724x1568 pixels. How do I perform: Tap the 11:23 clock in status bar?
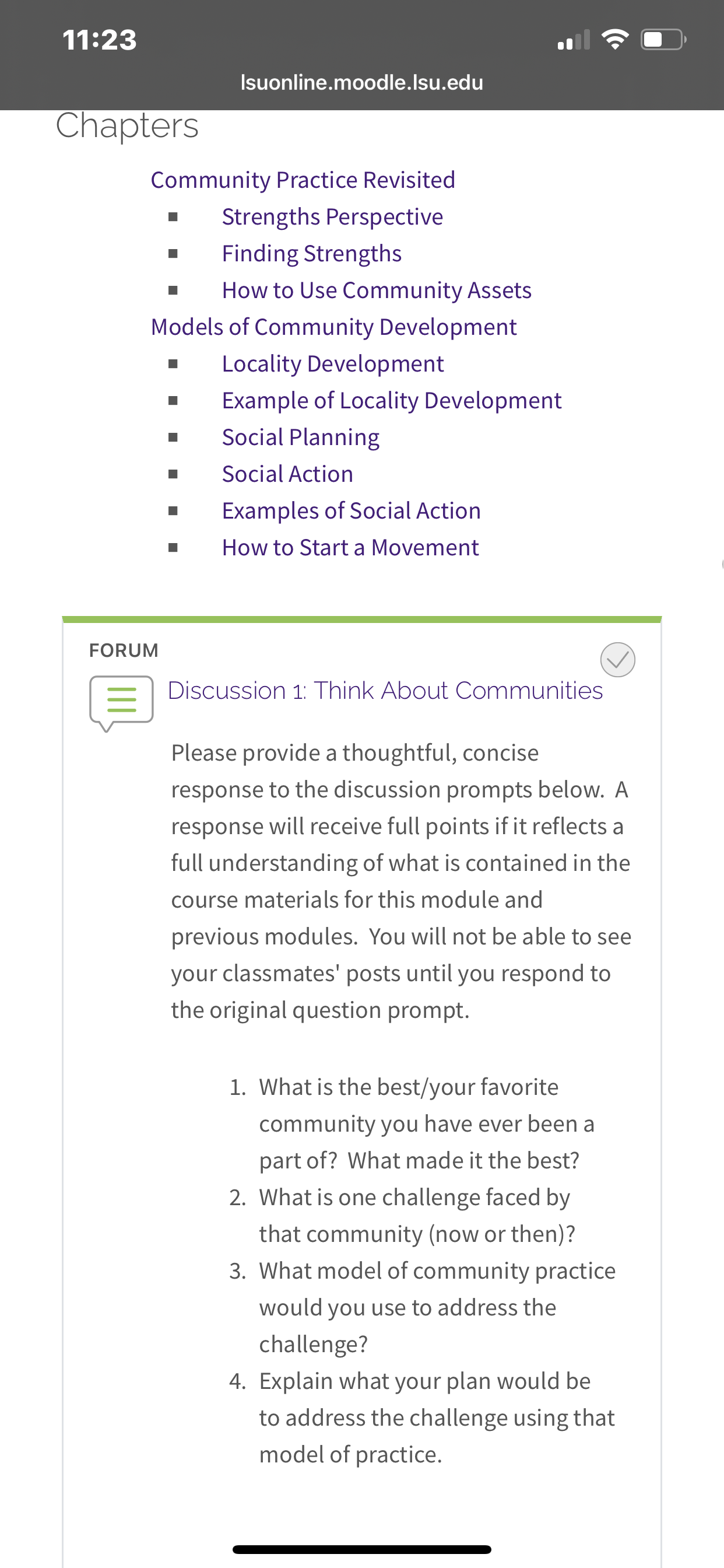click(100, 40)
